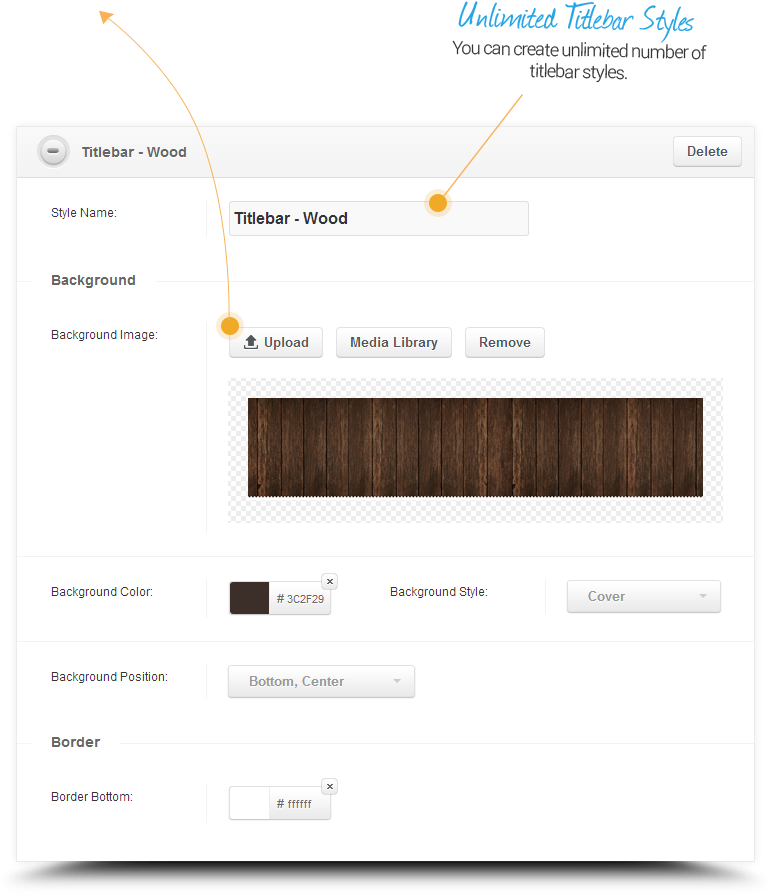Screen dimensions: 769x895
Task: Edit the 3C2F29 hex color field
Action: tap(300, 599)
